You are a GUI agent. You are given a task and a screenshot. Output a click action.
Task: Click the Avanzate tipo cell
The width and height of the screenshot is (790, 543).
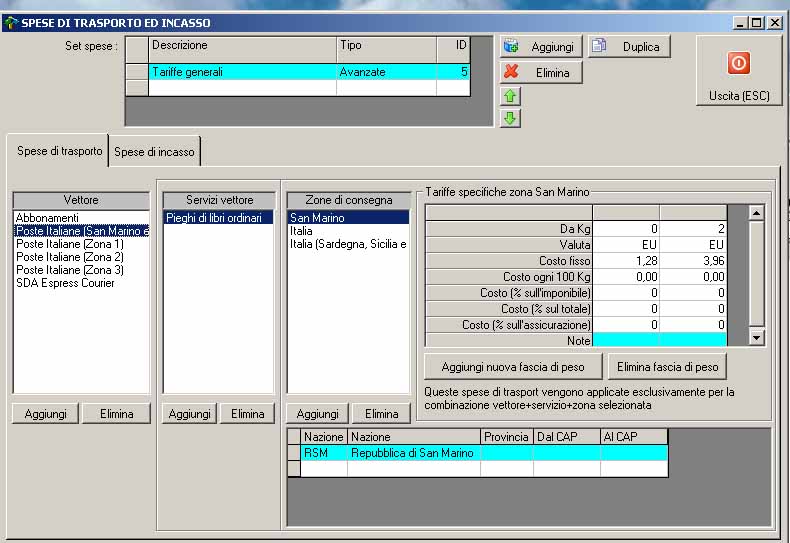pos(386,72)
